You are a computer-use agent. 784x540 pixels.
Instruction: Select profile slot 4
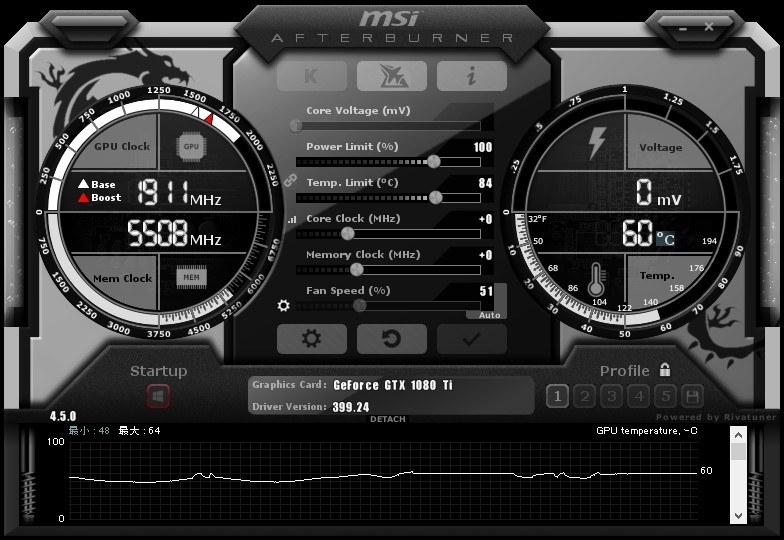point(638,396)
